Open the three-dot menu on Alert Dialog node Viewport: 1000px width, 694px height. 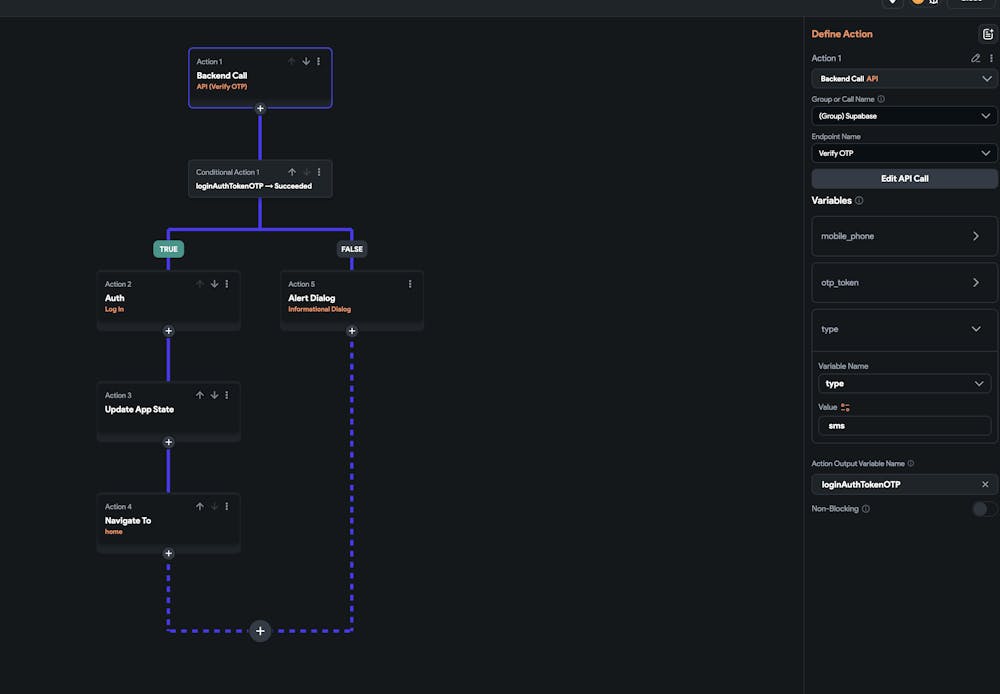410,284
